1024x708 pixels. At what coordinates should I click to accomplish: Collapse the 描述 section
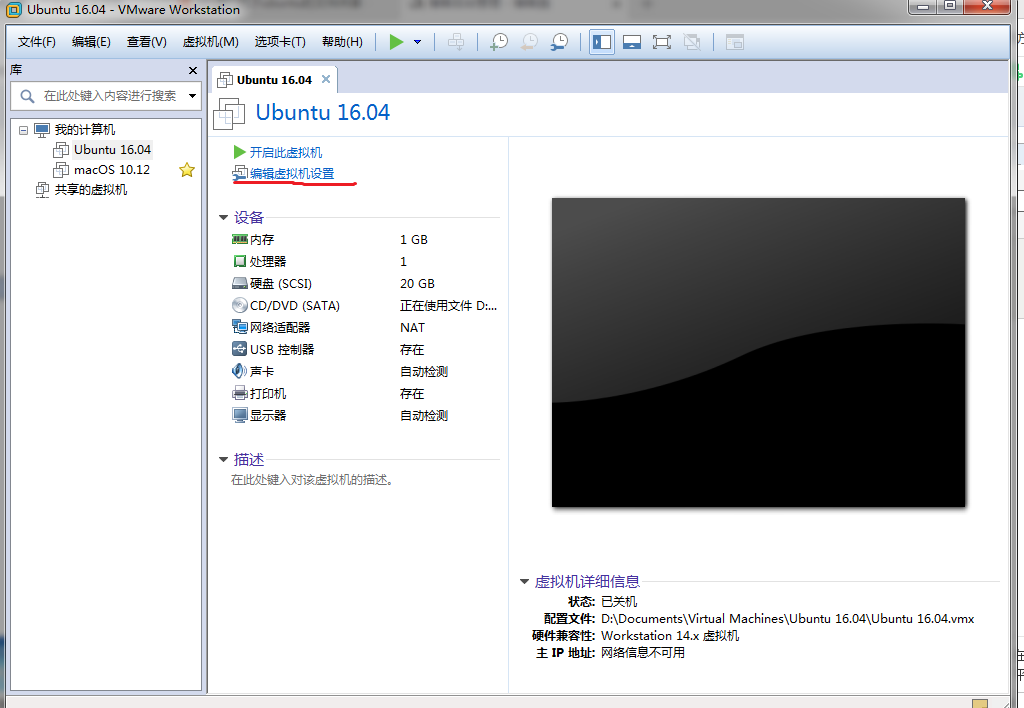[x=223, y=460]
